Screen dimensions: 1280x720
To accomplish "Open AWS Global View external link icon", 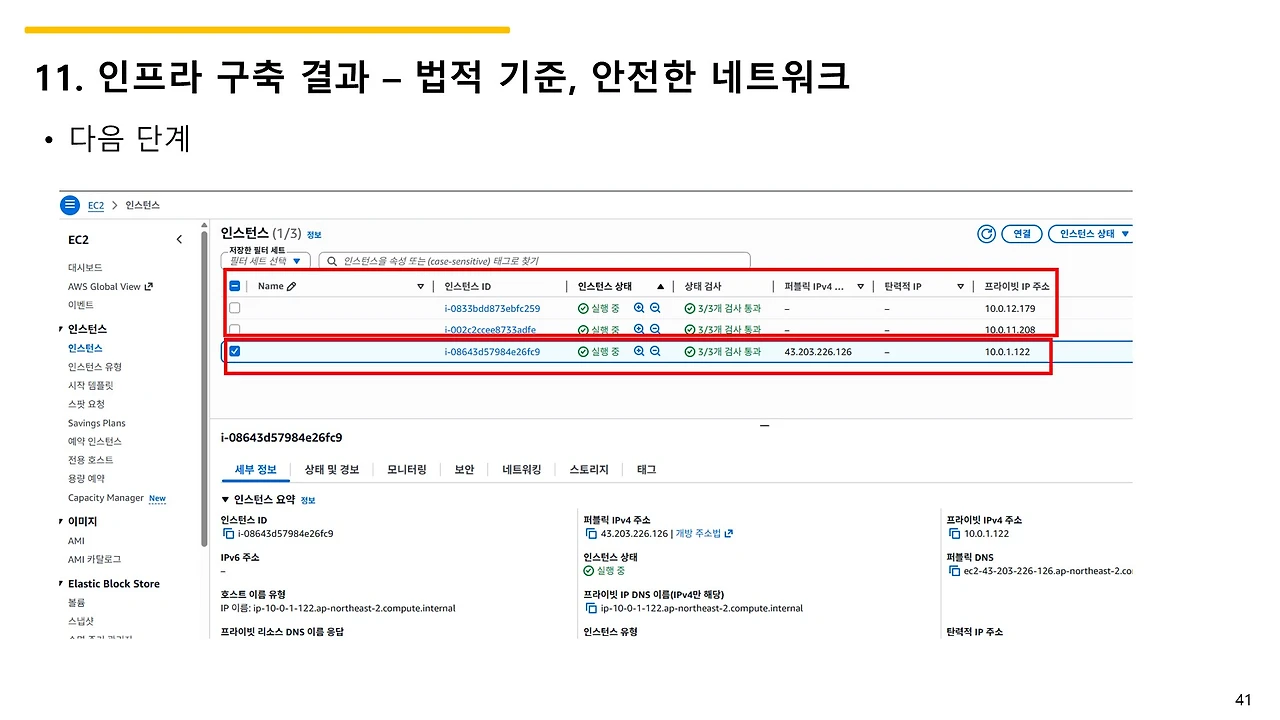I will point(149,287).
